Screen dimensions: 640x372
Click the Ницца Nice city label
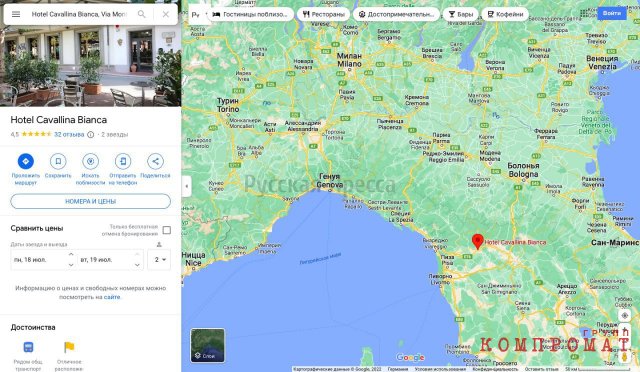point(193,259)
